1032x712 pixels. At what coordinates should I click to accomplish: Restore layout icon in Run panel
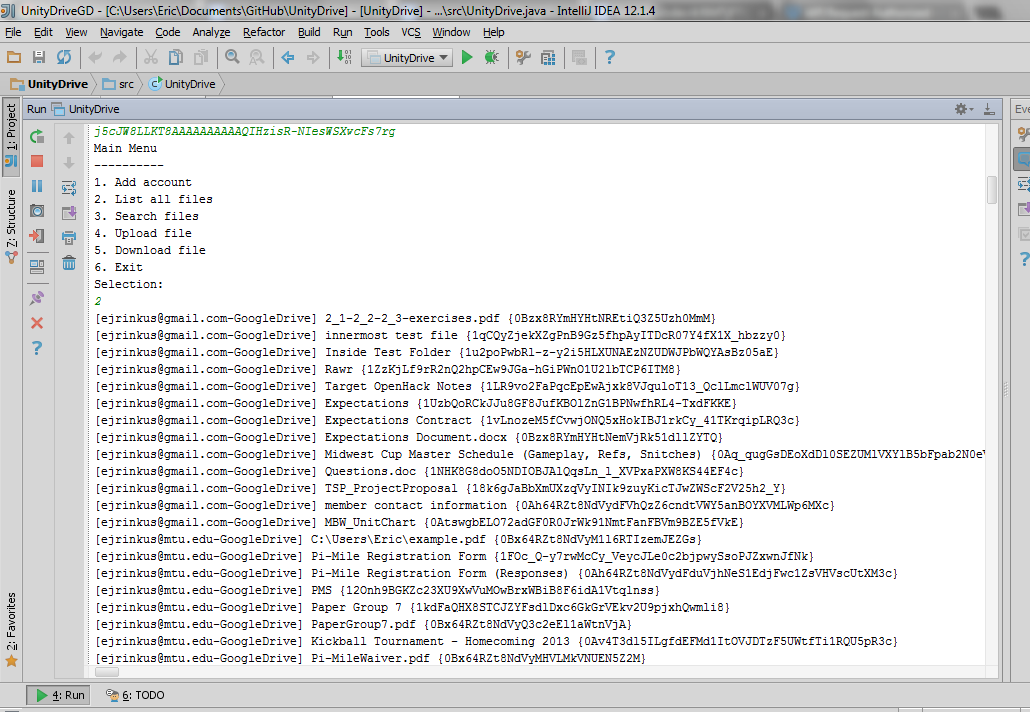(x=37, y=267)
